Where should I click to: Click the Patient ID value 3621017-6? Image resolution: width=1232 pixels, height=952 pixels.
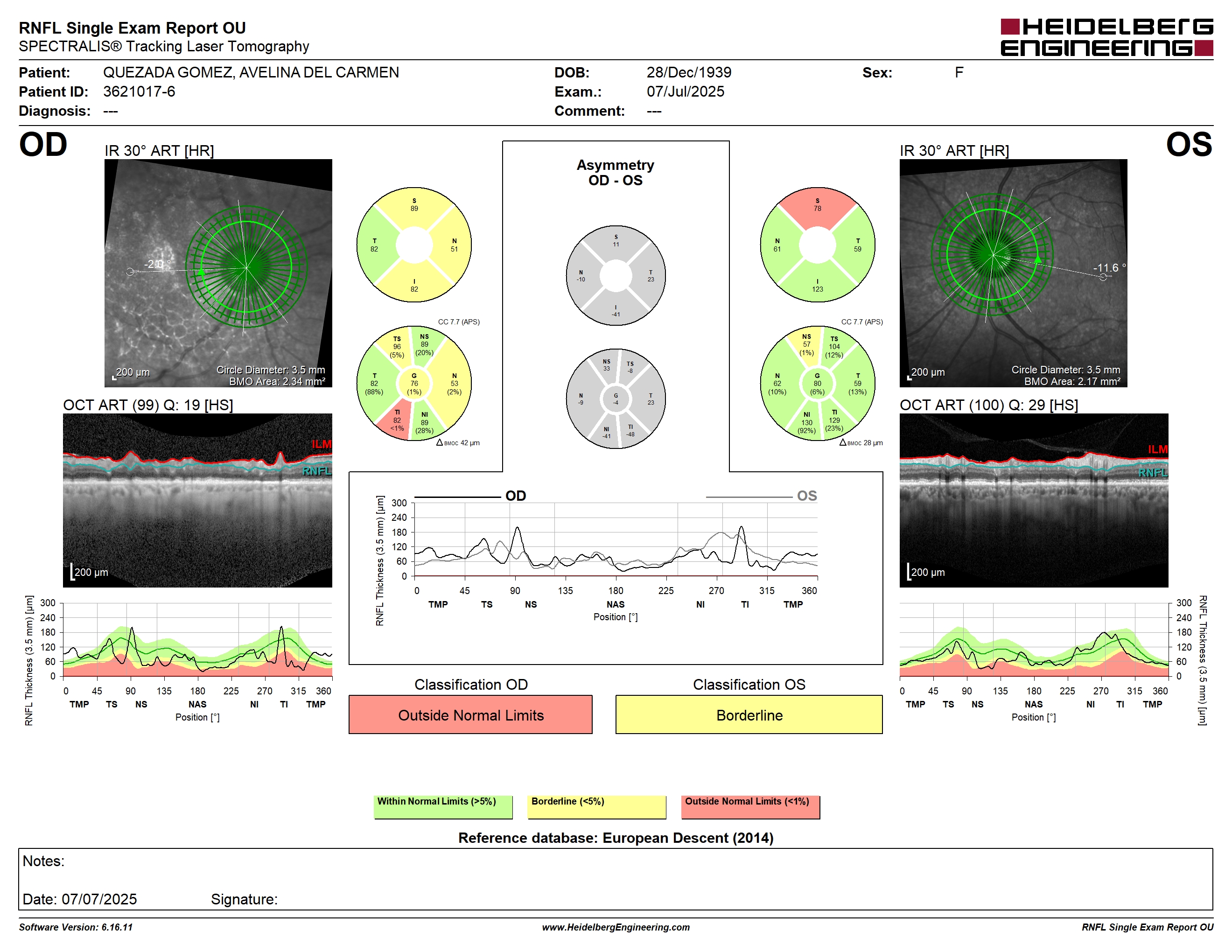[139, 91]
